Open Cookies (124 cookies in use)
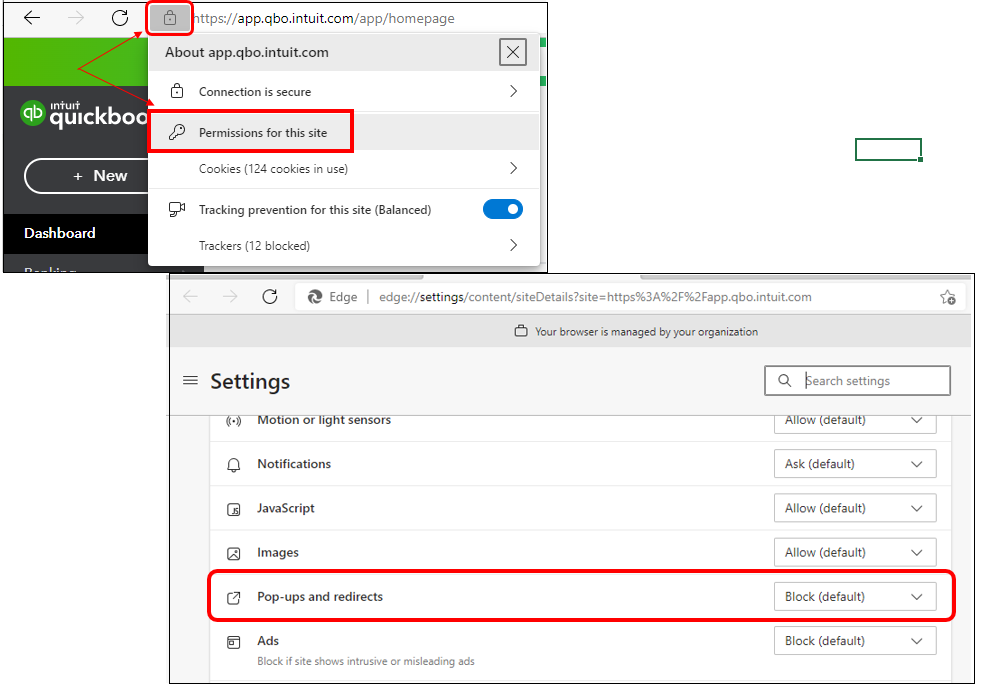Image resolution: width=981 pixels, height=688 pixels. 343,168
